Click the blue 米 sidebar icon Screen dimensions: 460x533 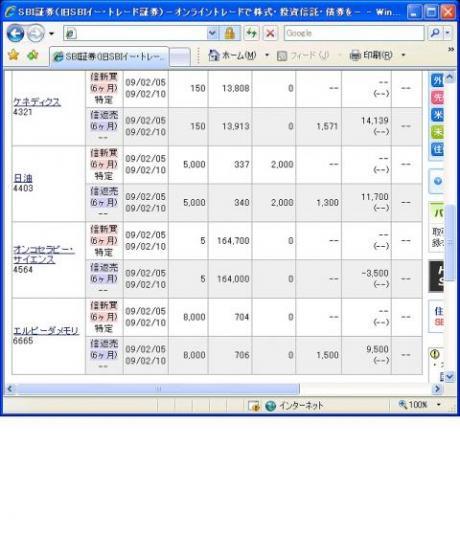point(437,115)
